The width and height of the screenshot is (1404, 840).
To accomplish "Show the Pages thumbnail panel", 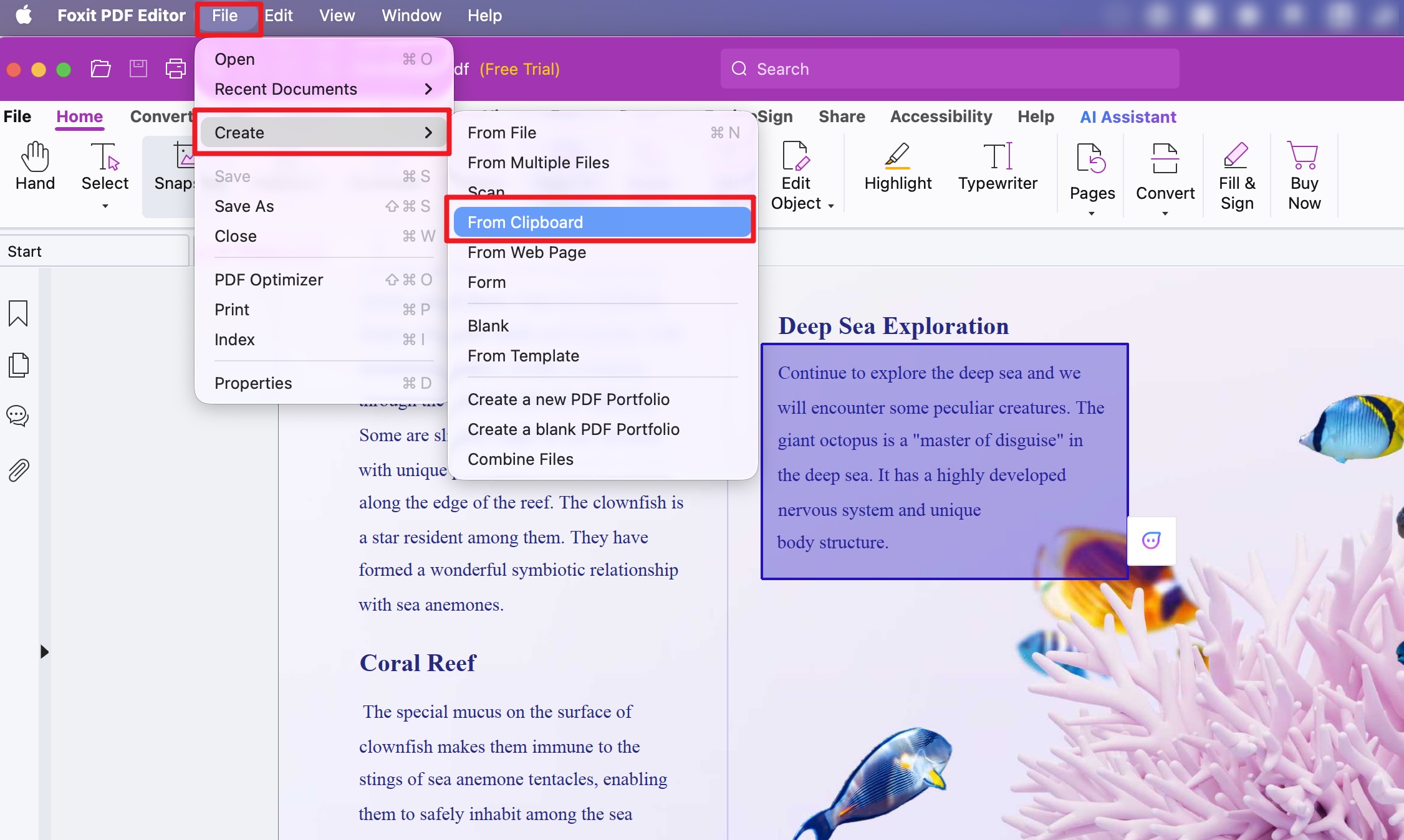I will [18, 365].
